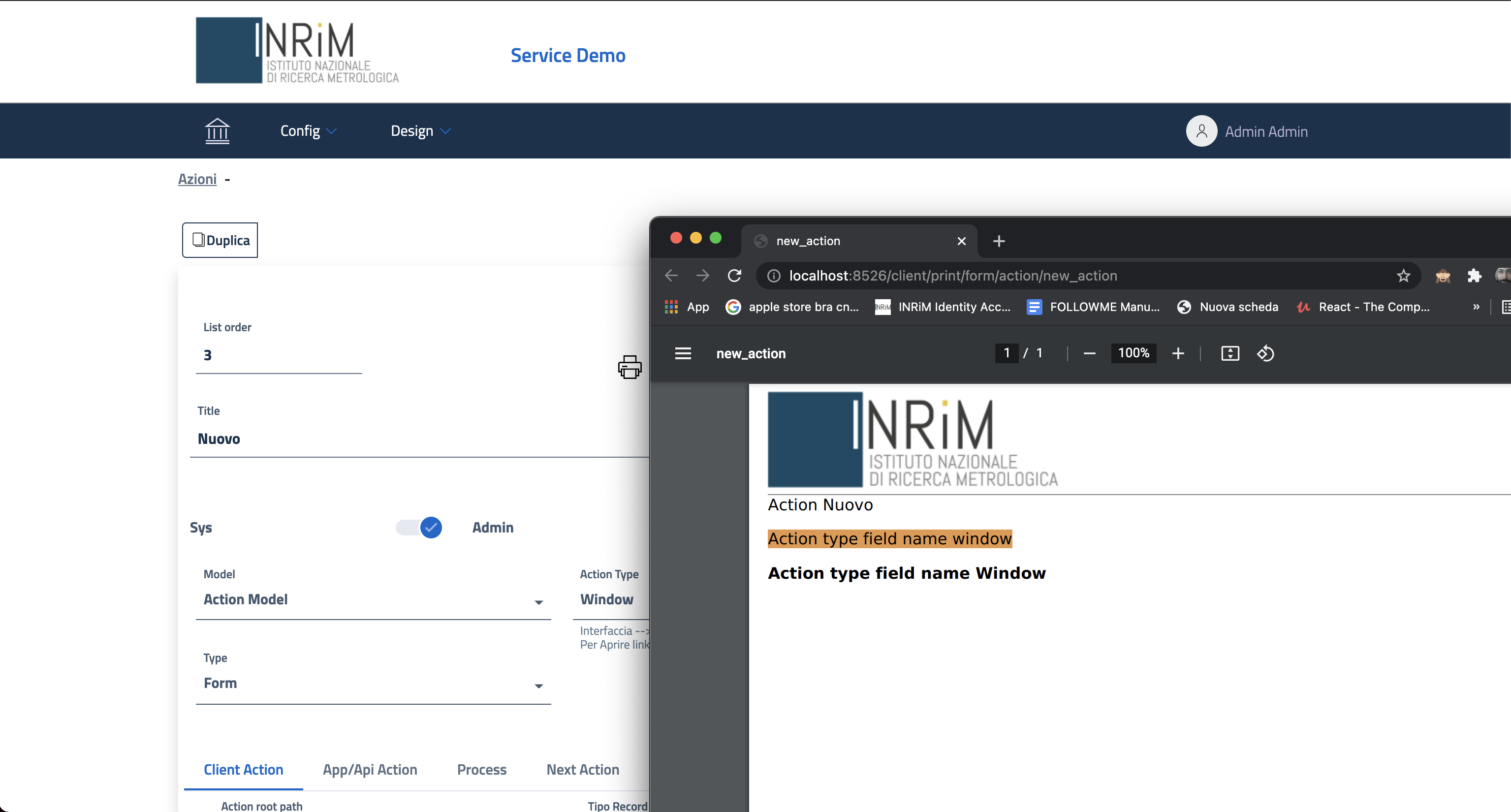Toggle the Sys switch
This screenshot has width=1511, height=812.
419,528
